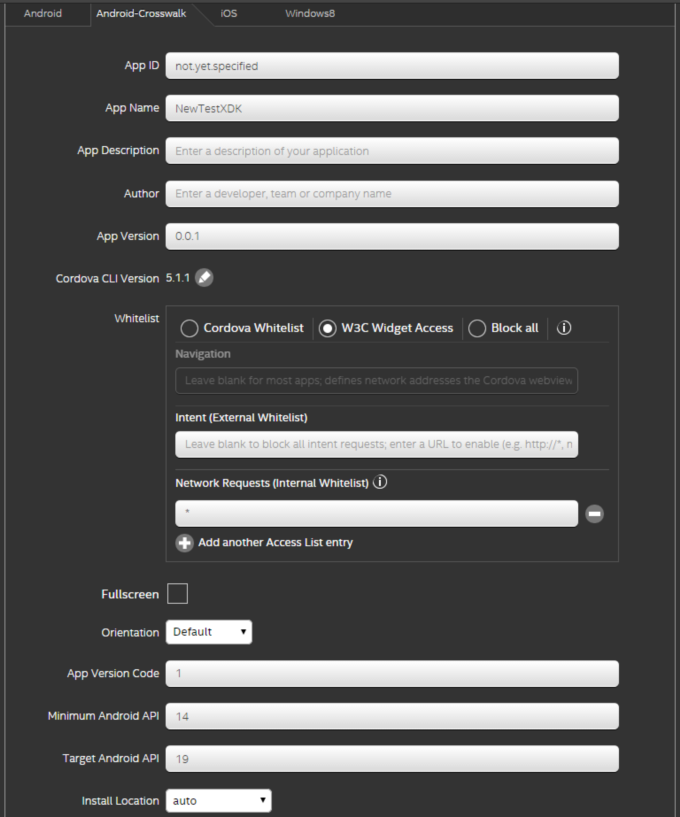Select the W3C Widget Access radio option

328,328
